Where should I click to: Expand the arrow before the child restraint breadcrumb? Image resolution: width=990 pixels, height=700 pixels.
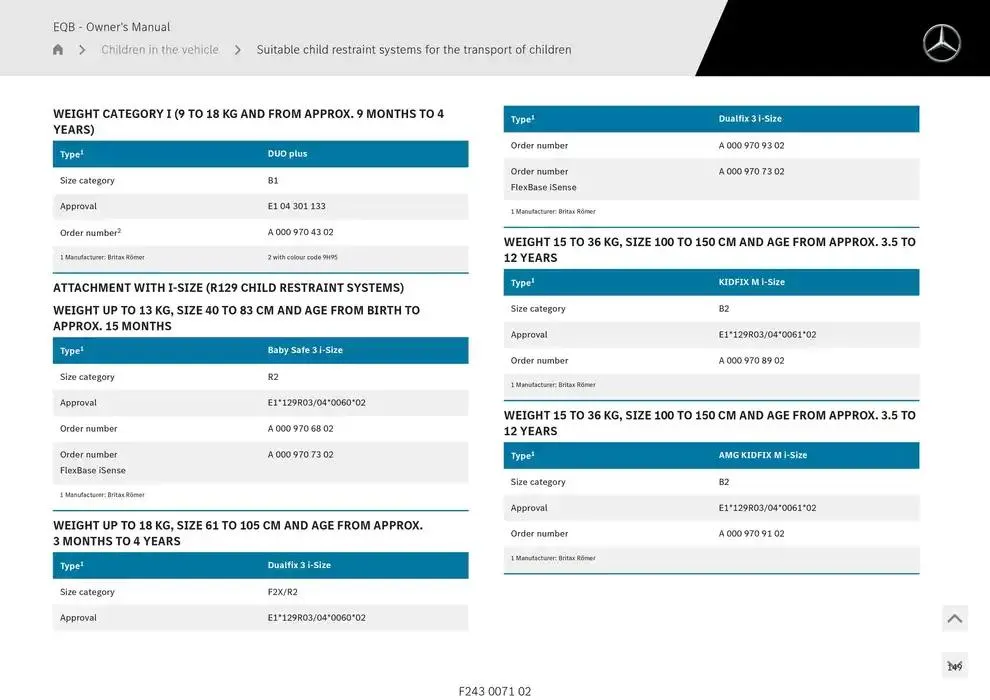click(x=237, y=48)
